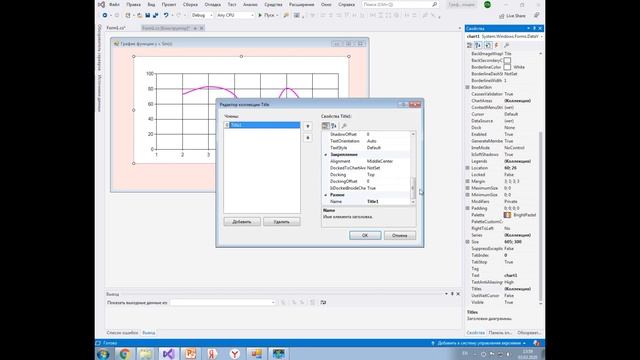Click the search magnifier in quick launch
The height and width of the screenshot is (360, 640).
[435, 4]
